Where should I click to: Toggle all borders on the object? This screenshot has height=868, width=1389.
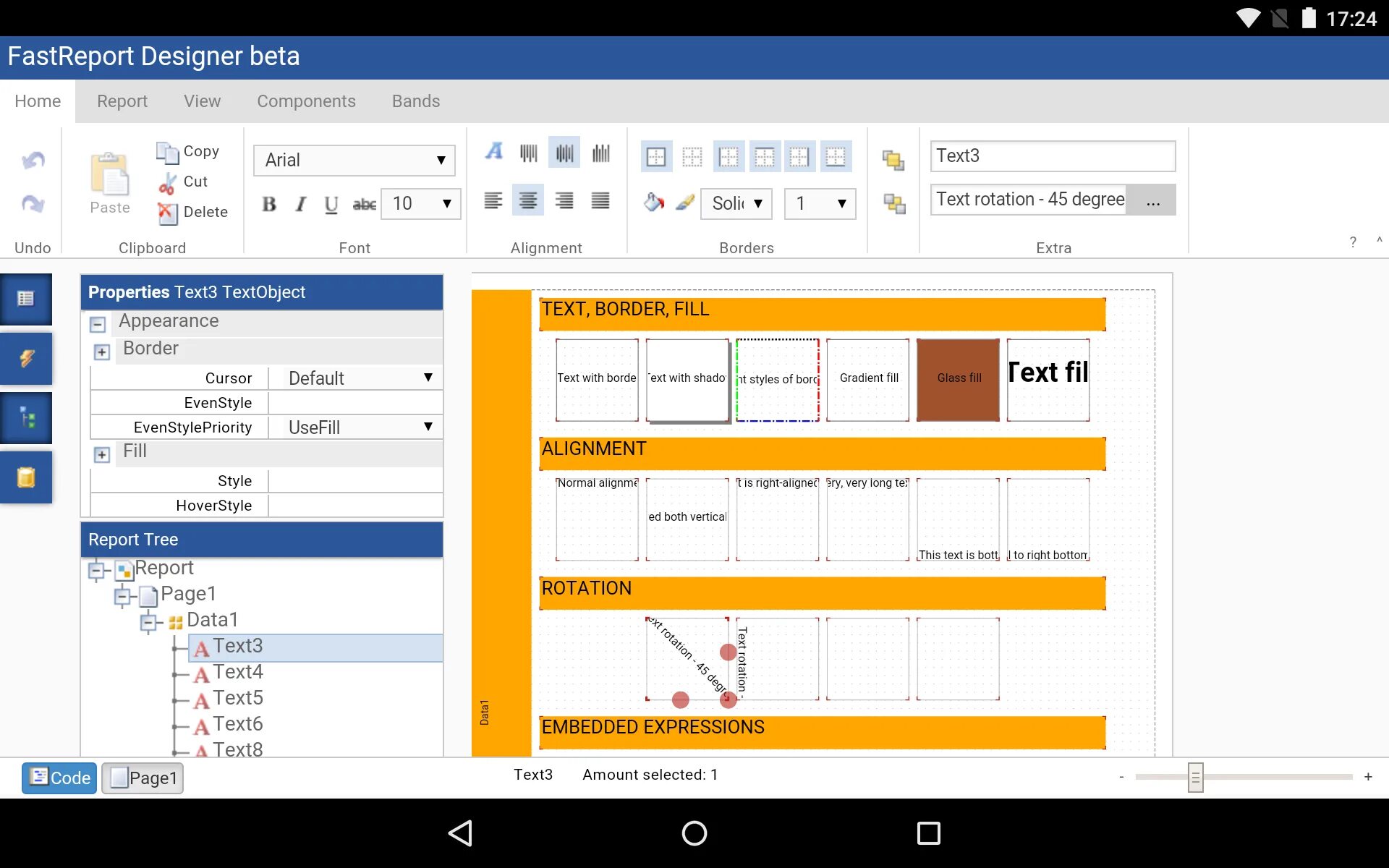click(x=656, y=157)
